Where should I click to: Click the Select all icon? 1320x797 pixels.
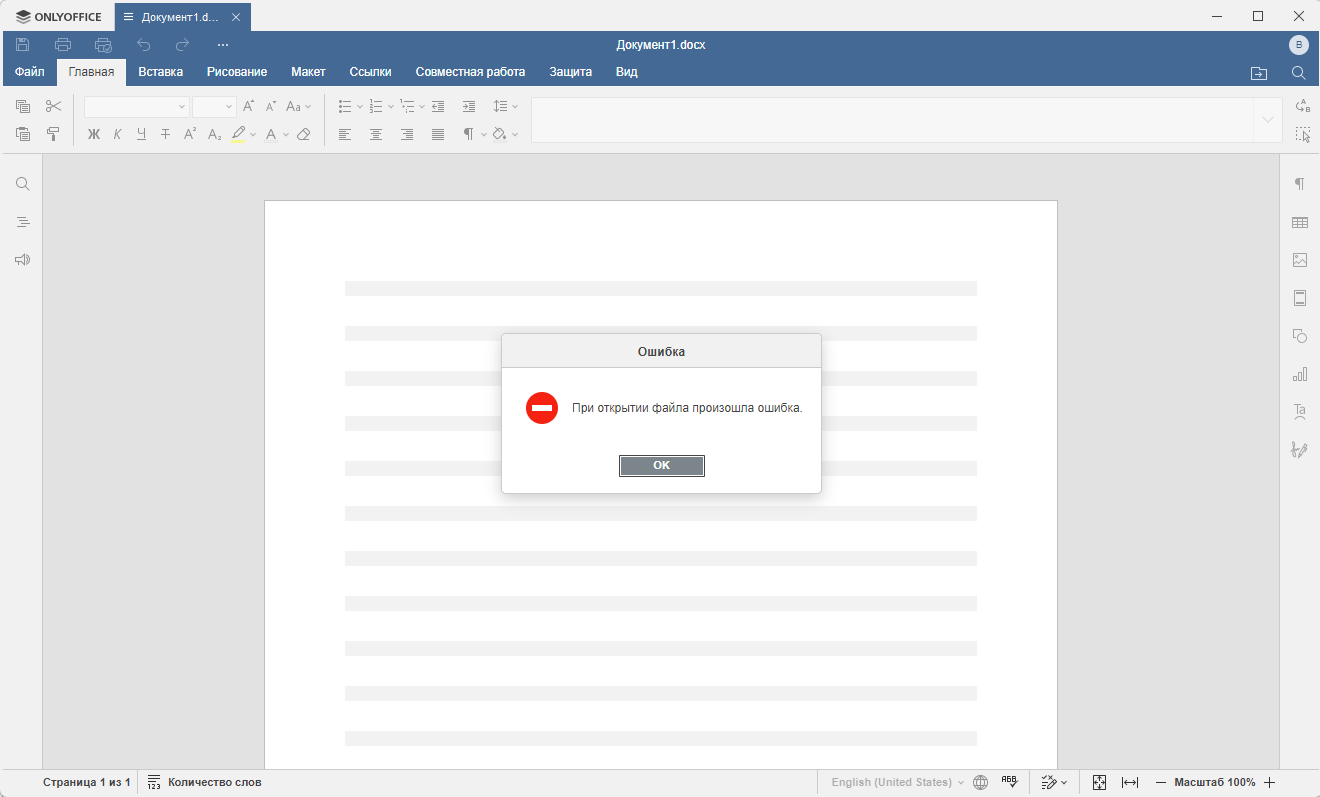(1302, 134)
